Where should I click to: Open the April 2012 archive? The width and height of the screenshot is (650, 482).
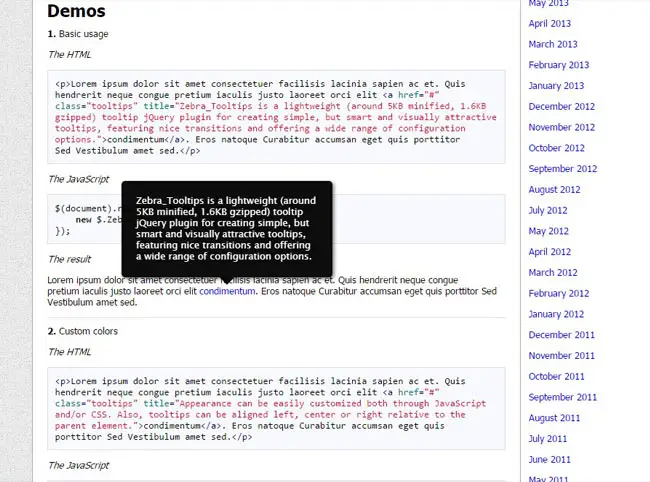tap(550, 252)
